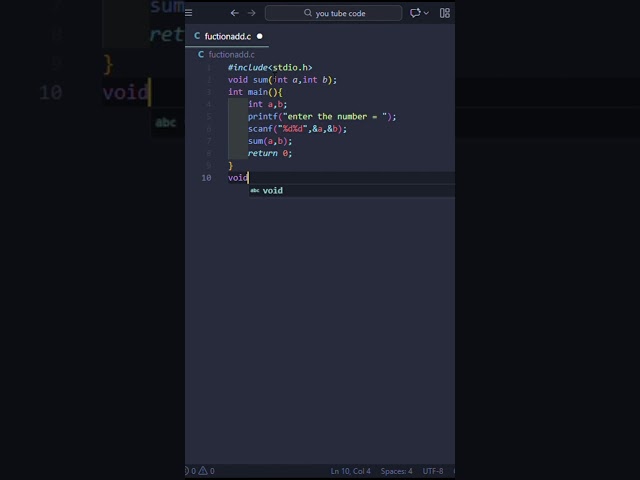Select the 'void' autocomplete suggestion
The height and width of the screenshot is (480, 640).
coord(273,190)
